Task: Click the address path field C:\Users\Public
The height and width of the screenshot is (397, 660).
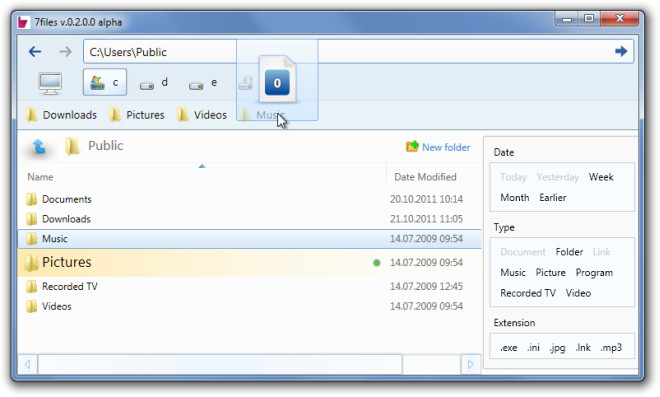Action: click(358, 52)
